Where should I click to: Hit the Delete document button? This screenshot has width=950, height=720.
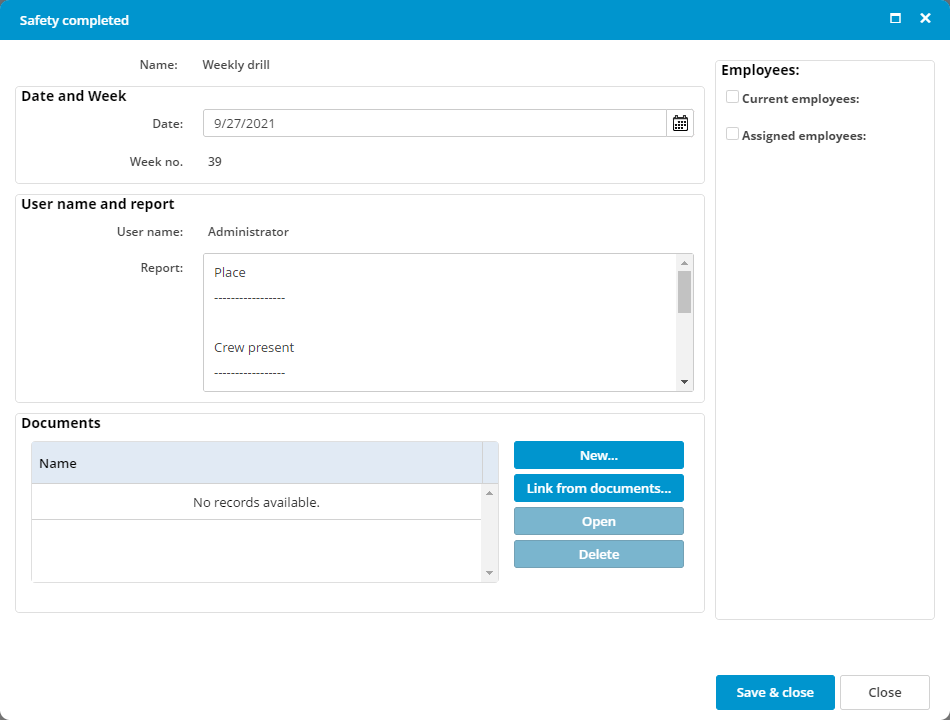pos(599,554)
